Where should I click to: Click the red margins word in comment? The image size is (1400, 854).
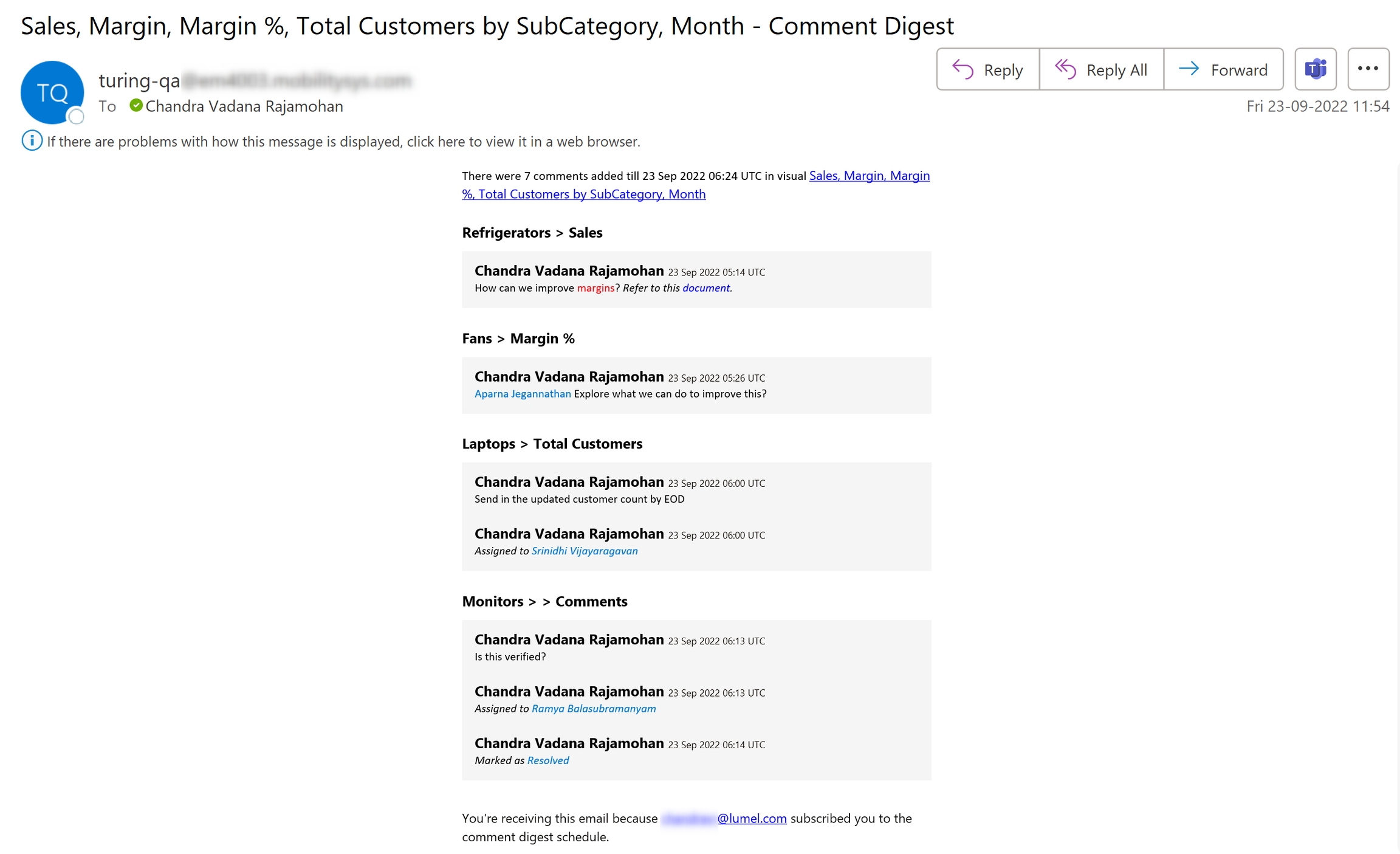click(x=595, y=288)
